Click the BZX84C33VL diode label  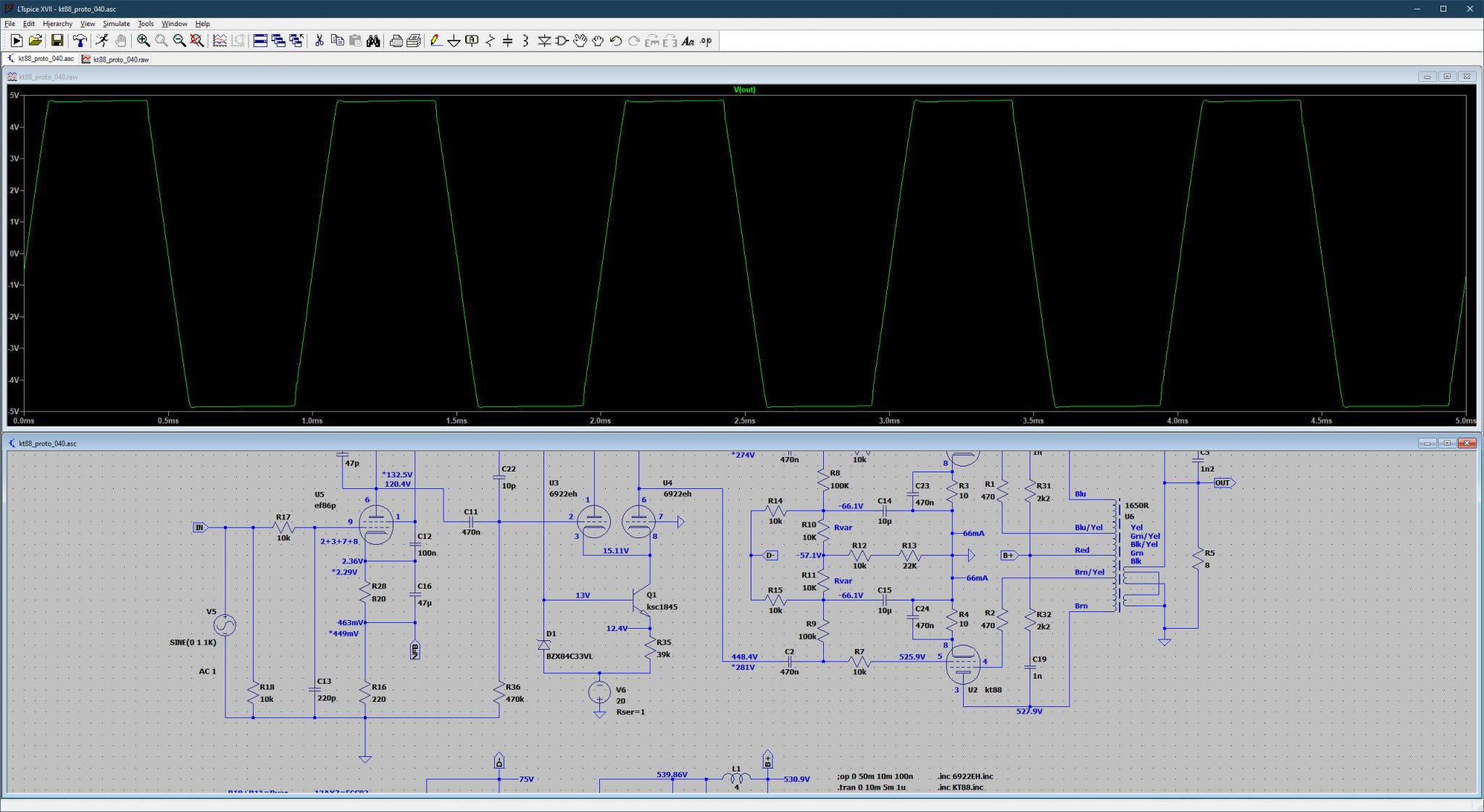coord(569,656)
